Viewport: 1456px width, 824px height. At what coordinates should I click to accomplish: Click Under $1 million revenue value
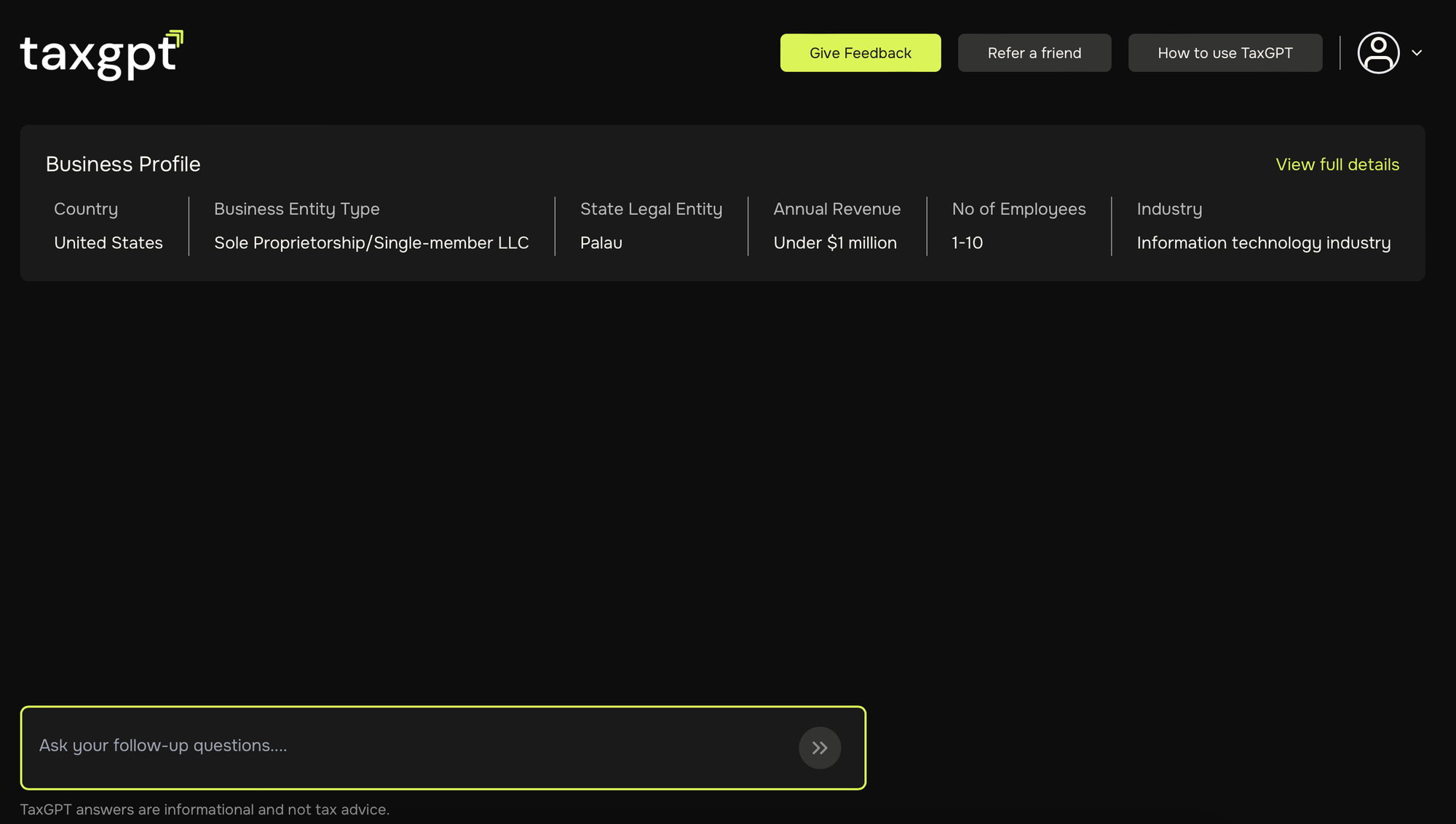tap(834, 243)
